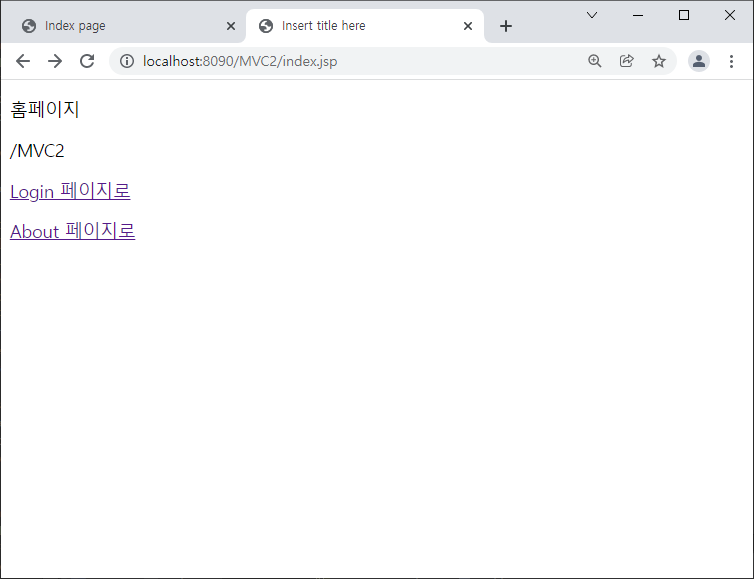
Task: Close the Insert title here tab
Action: coord(468,26)
